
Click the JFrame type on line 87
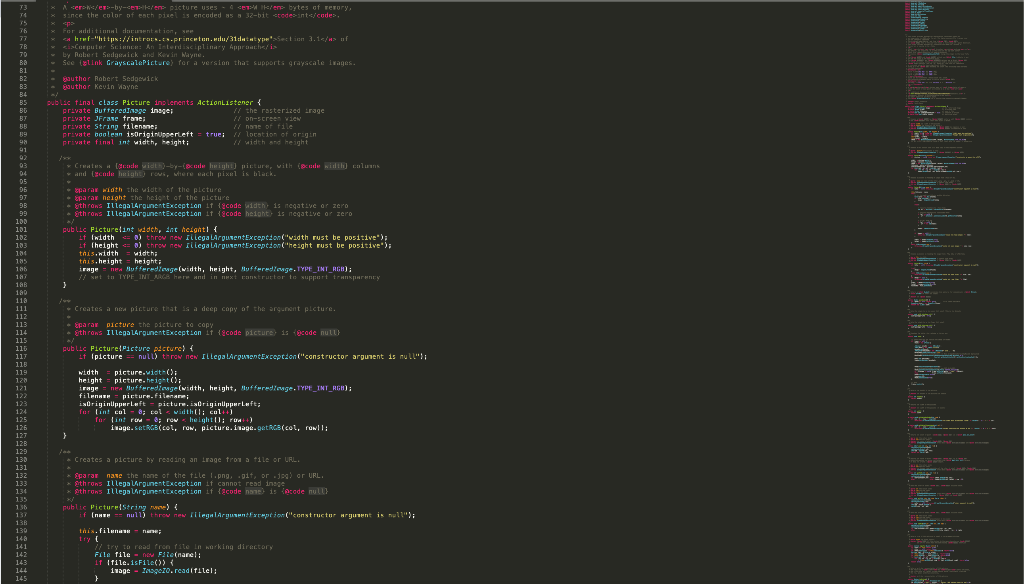click(106, 118)
